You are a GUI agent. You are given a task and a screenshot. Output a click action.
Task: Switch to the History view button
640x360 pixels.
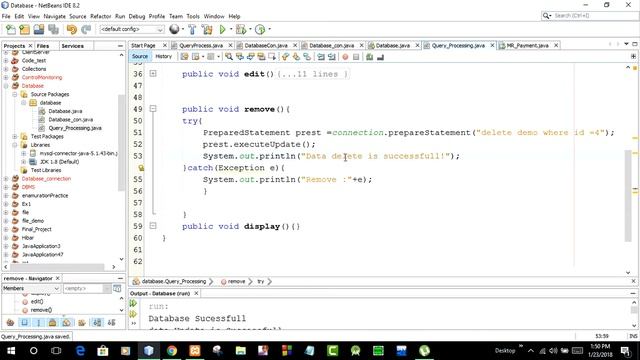coord(164,56)
